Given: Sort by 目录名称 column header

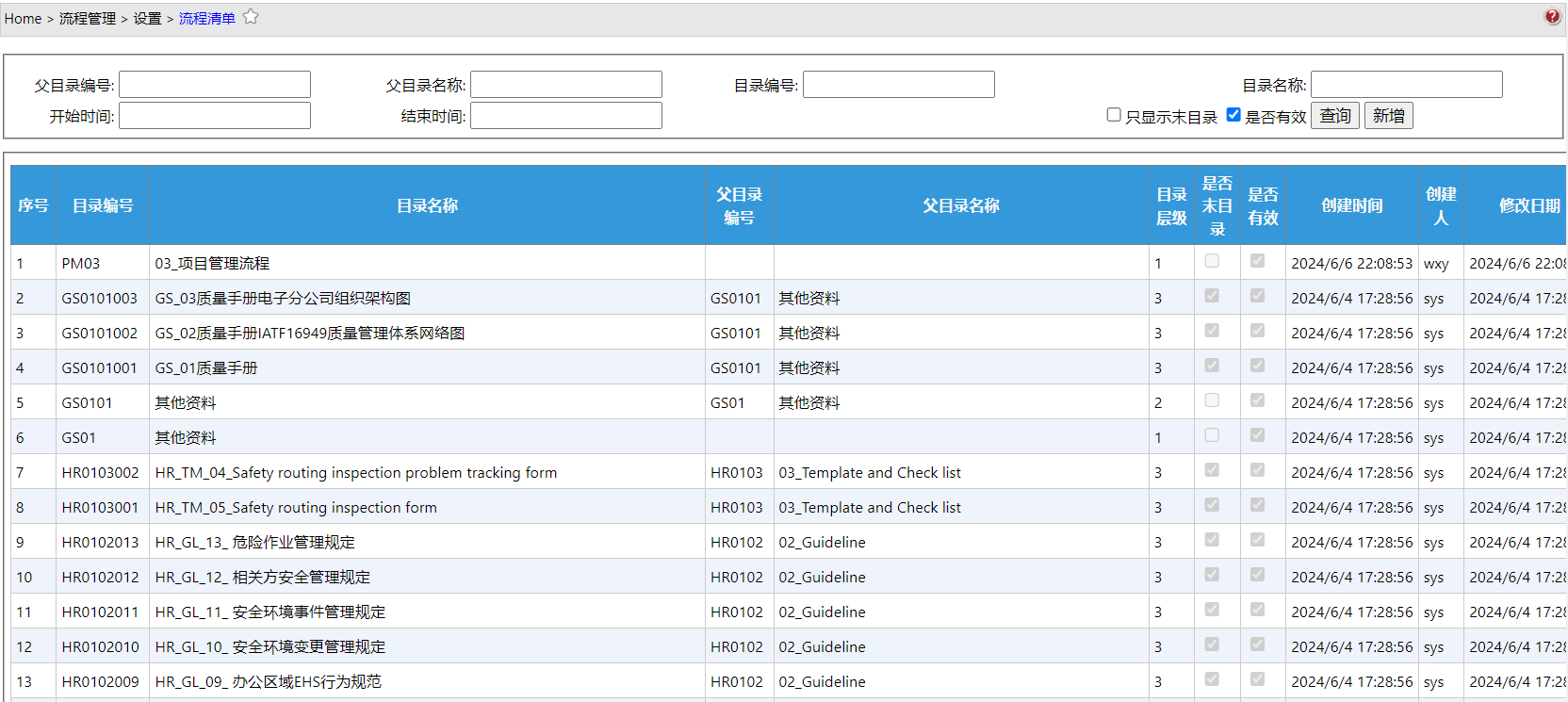Looking at the screenshot, I should pyautogui.click(x=427, y=205).
